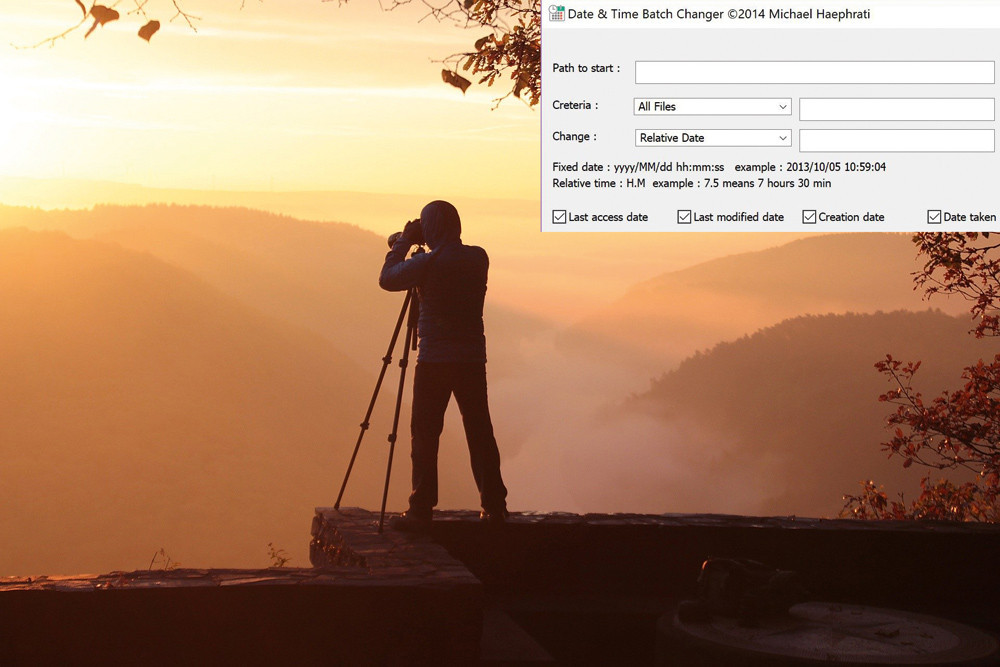Click the Fixed date format example text
Image resolution: width=1000 pixels, height=667 pixels.
tap(719, 167)
